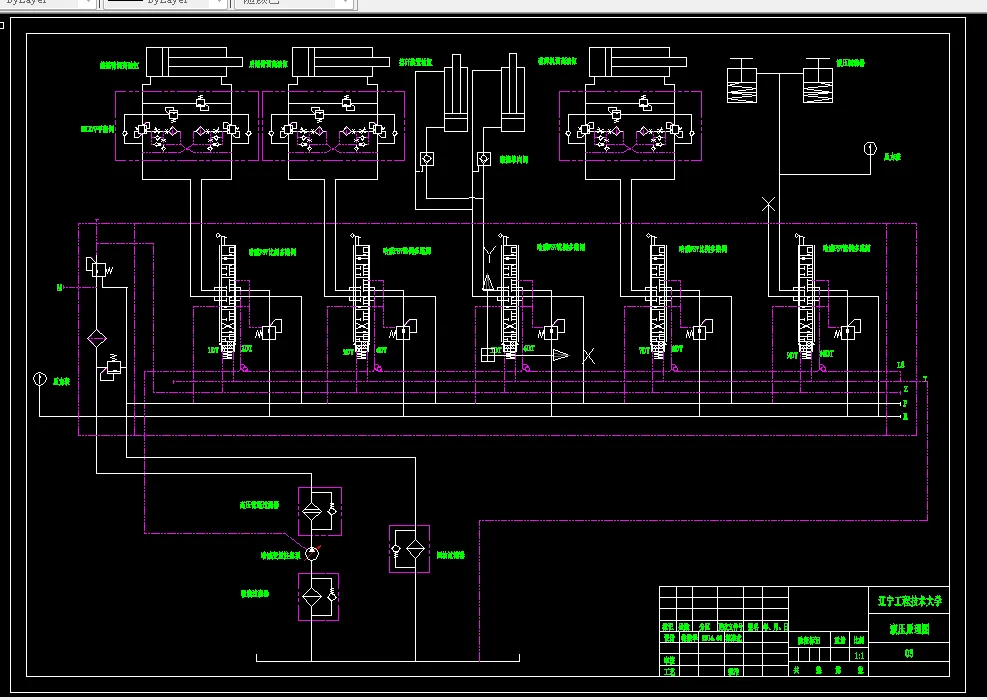Expand the linetype ByLayer dropdown with line sample
Viewport: 987px width, 700px height.
pos(218,3)
